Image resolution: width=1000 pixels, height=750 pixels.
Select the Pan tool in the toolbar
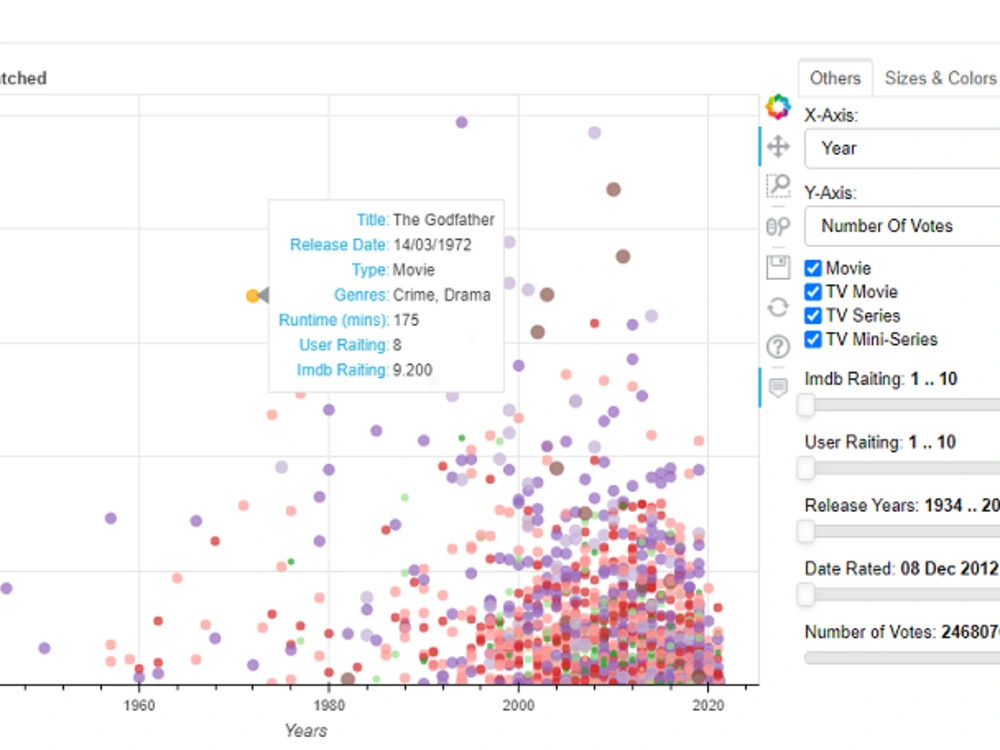click(x=778, y=146)
